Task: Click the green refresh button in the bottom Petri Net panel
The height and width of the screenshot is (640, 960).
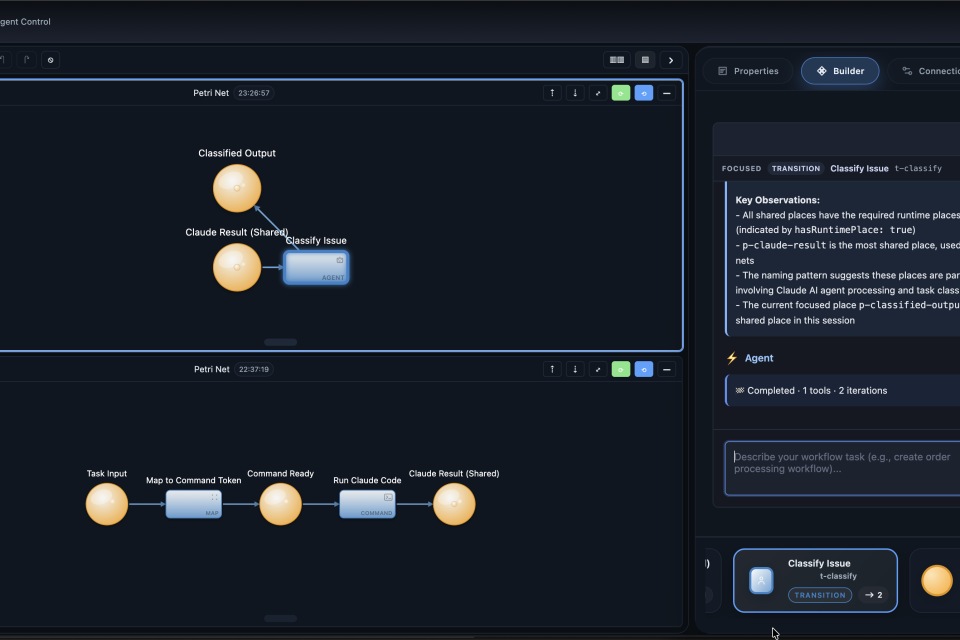Action: [x=621, y=369]
